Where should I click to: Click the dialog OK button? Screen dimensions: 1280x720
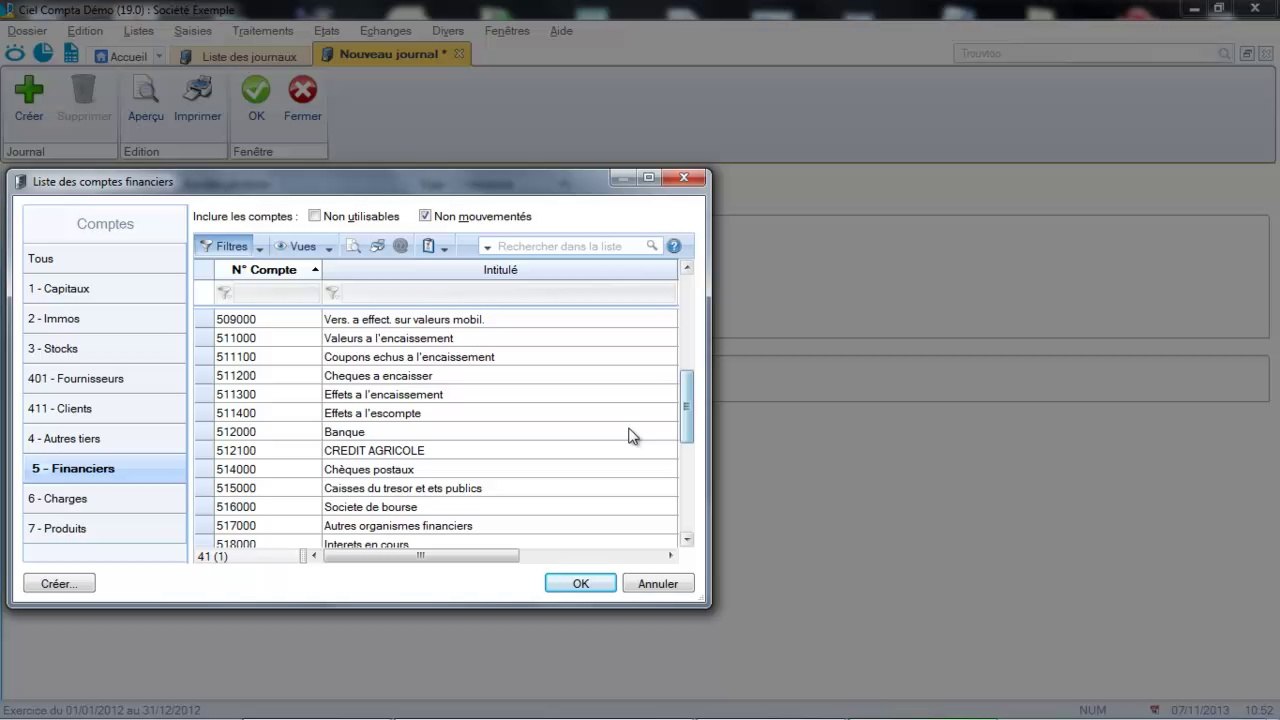pyautogui.click(x=580, y=584)
